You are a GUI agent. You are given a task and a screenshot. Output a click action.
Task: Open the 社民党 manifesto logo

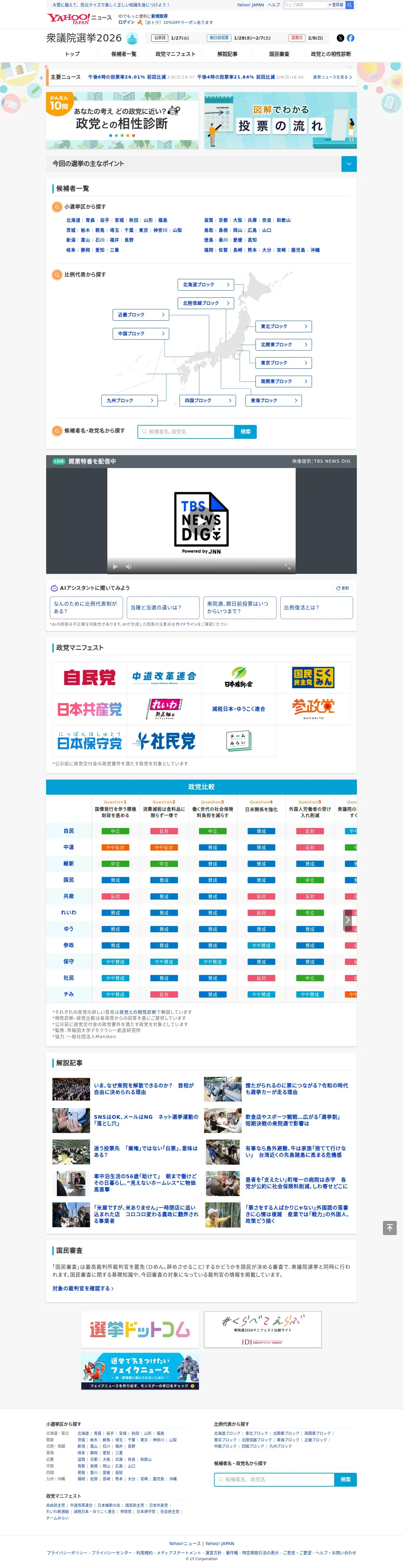tap(164, 741)
